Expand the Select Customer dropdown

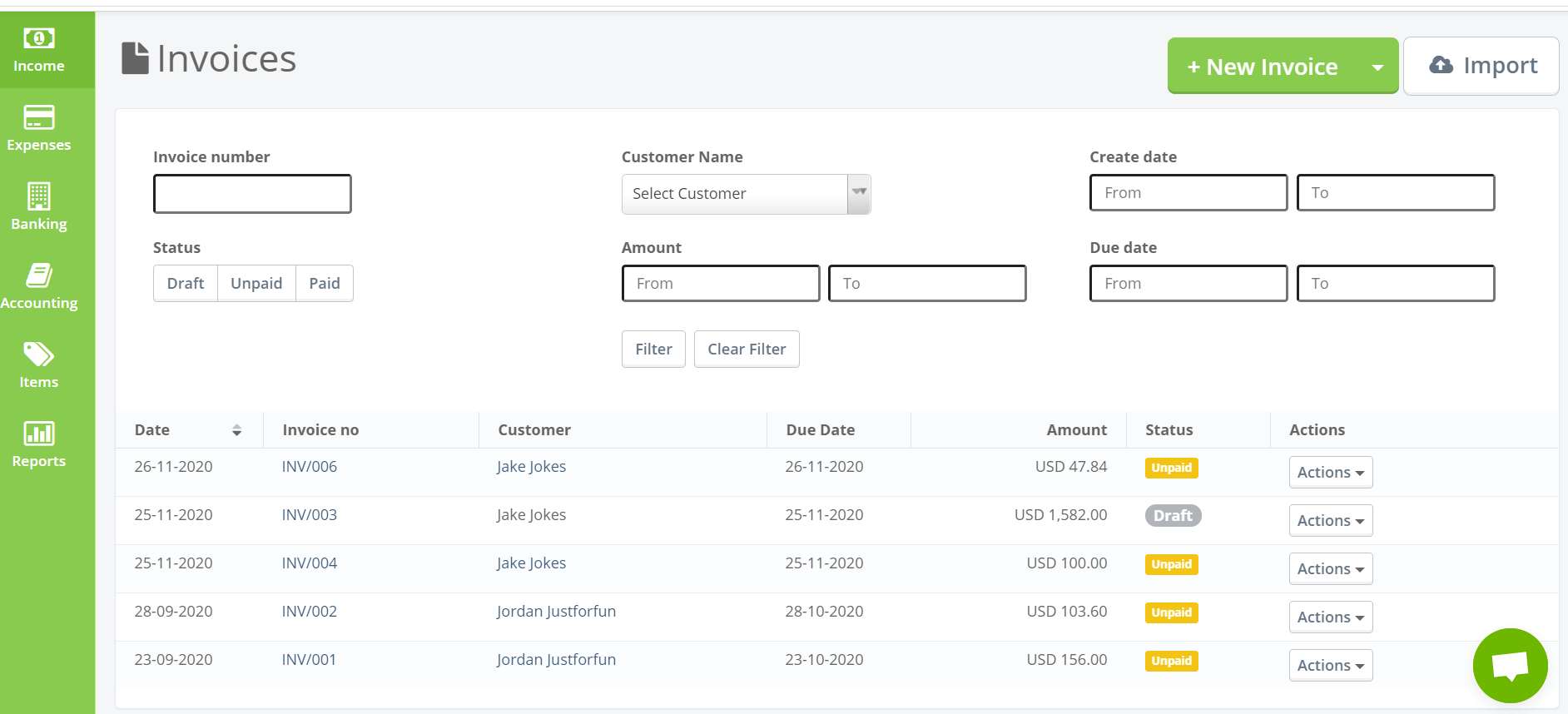[859, 194]
